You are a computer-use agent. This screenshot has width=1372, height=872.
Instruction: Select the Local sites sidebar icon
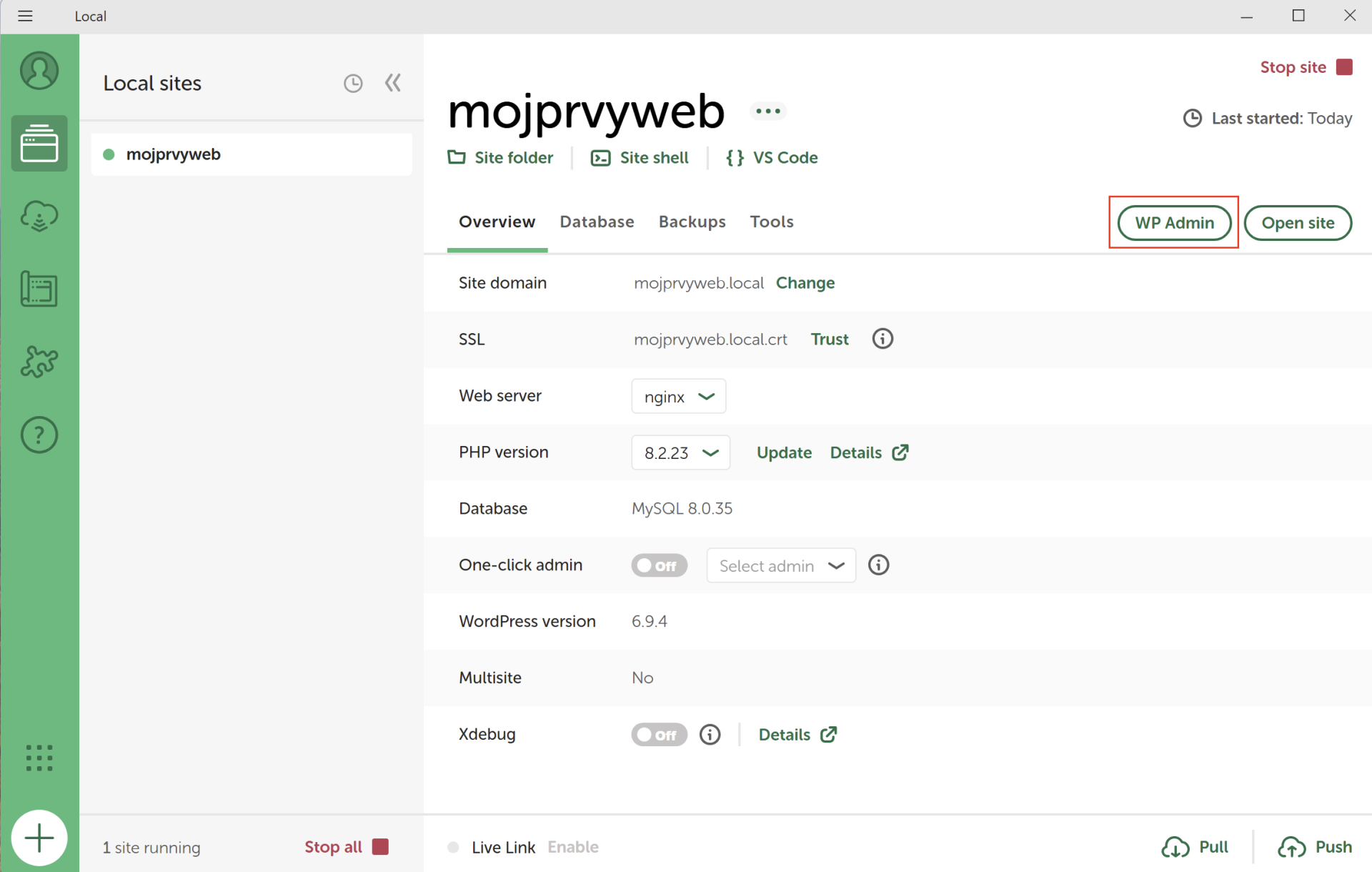click(x=39, y=143)
